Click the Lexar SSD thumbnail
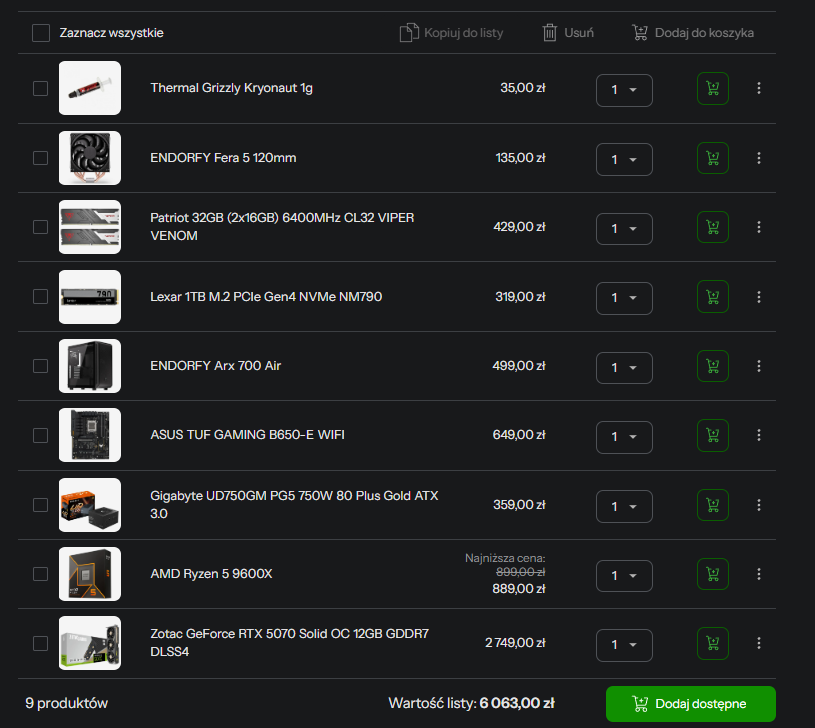The width and height of the screenshot is (815, 728). 90,297
